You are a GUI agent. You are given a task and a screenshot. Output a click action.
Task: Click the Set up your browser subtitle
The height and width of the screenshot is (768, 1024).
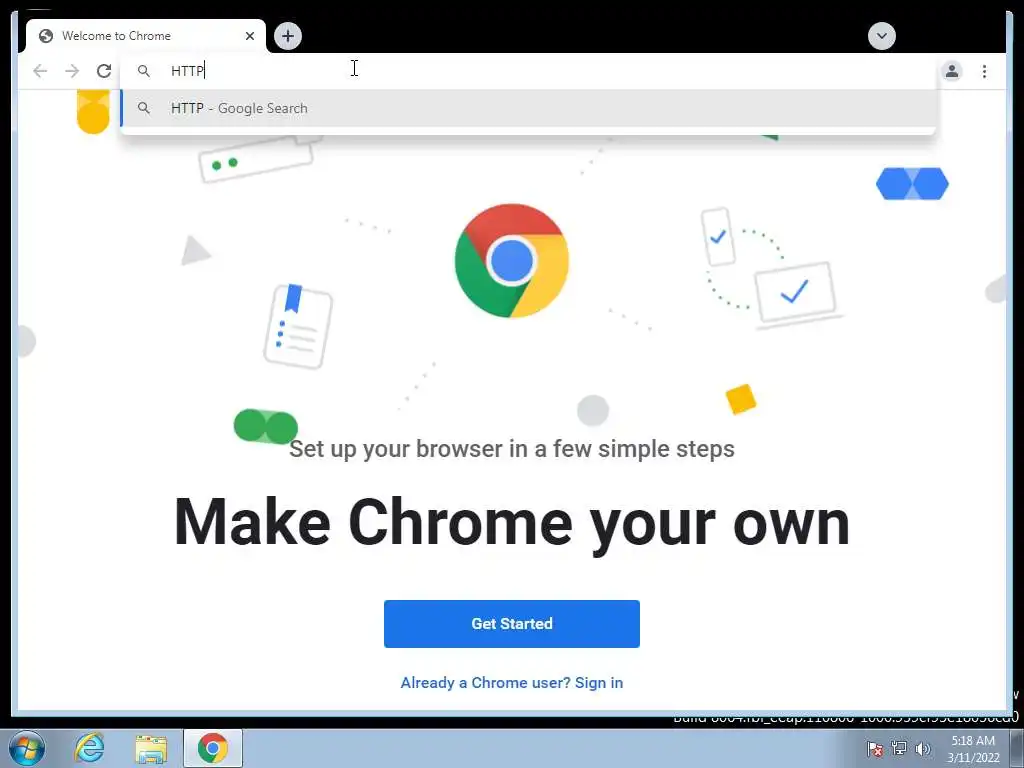[512, 449]
